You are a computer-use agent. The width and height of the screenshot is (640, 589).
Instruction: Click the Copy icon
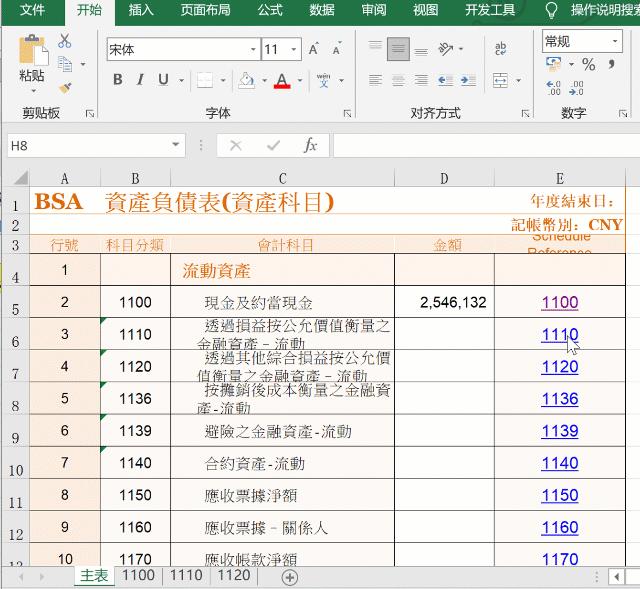point(65,64)
